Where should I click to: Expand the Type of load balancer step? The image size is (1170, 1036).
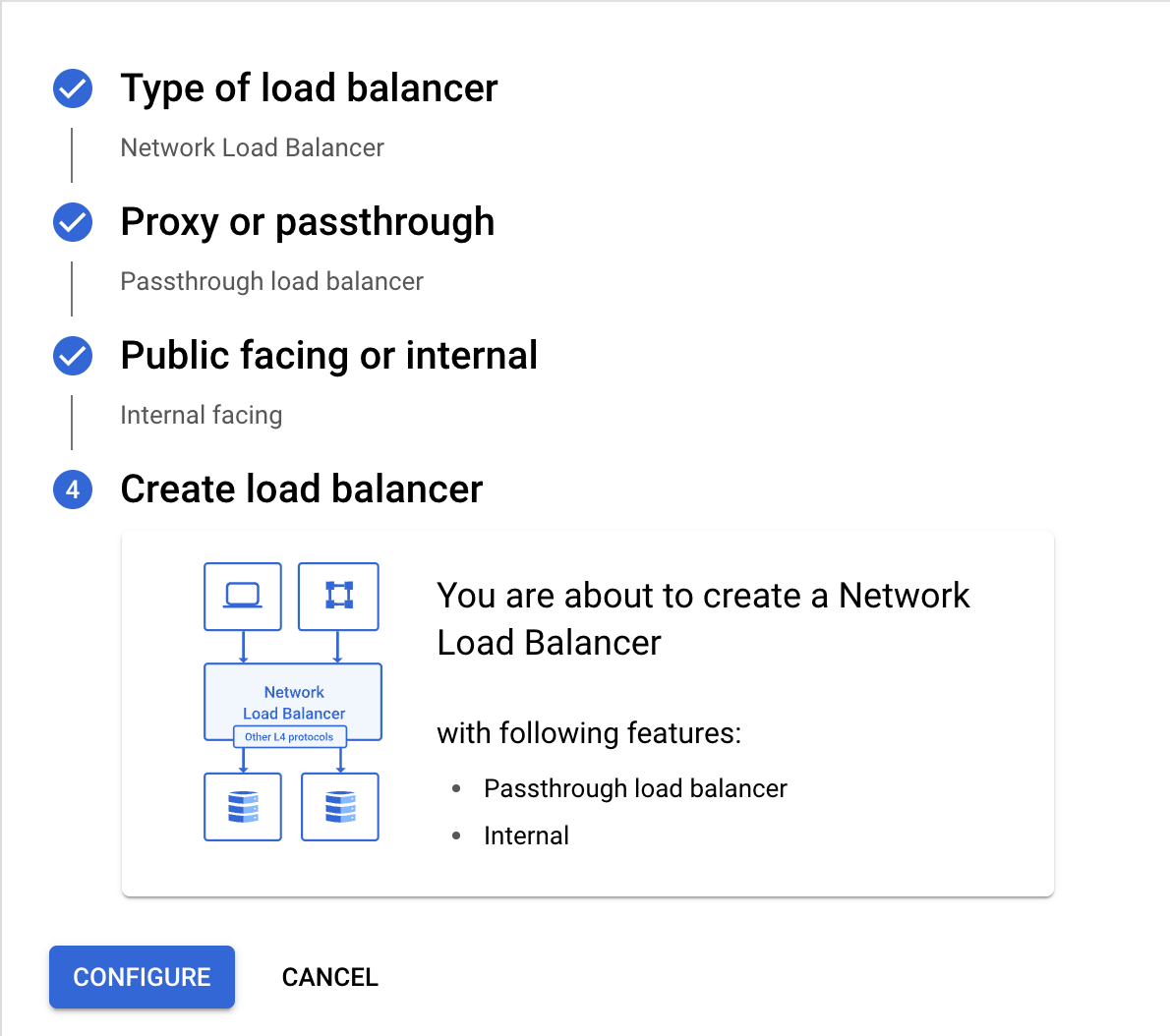pyautogui.click(x=309, y=88)
